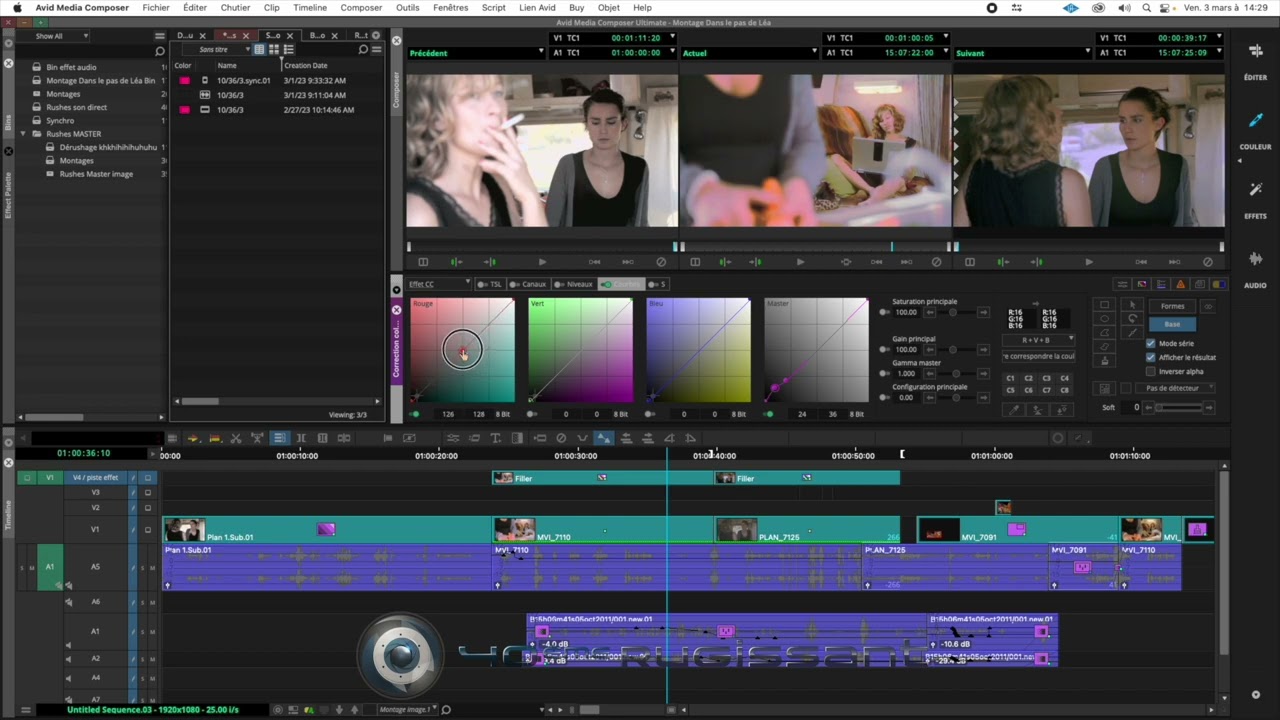
Task: Select the Synchro bin
Action: point(60,121)
